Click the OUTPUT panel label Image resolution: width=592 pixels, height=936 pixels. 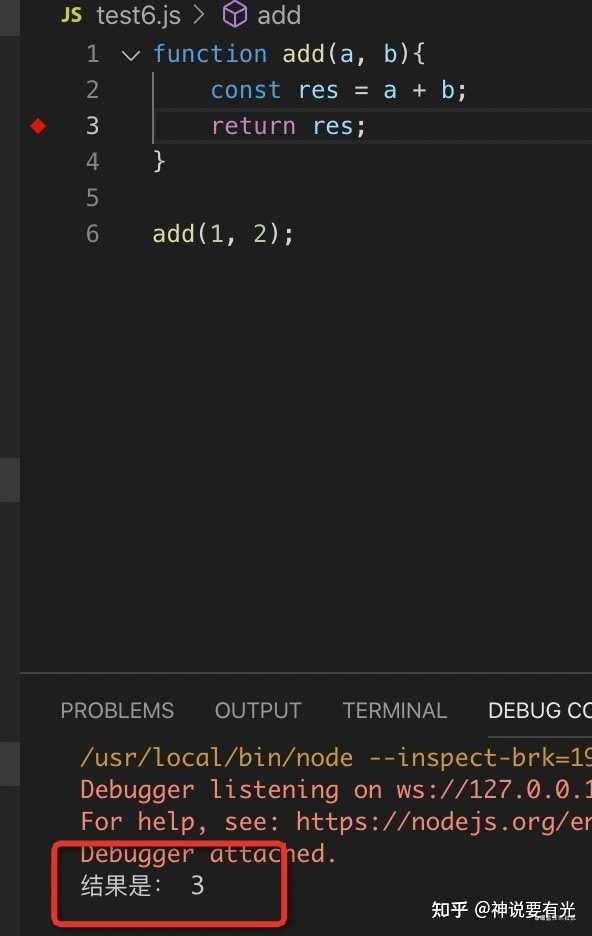tap(258, 710)
